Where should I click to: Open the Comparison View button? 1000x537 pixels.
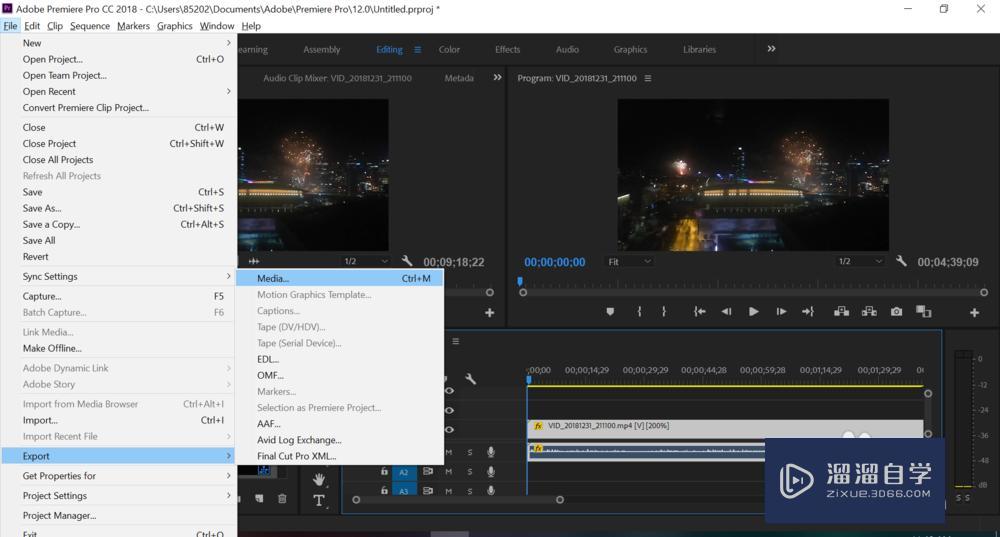point(923,311)
